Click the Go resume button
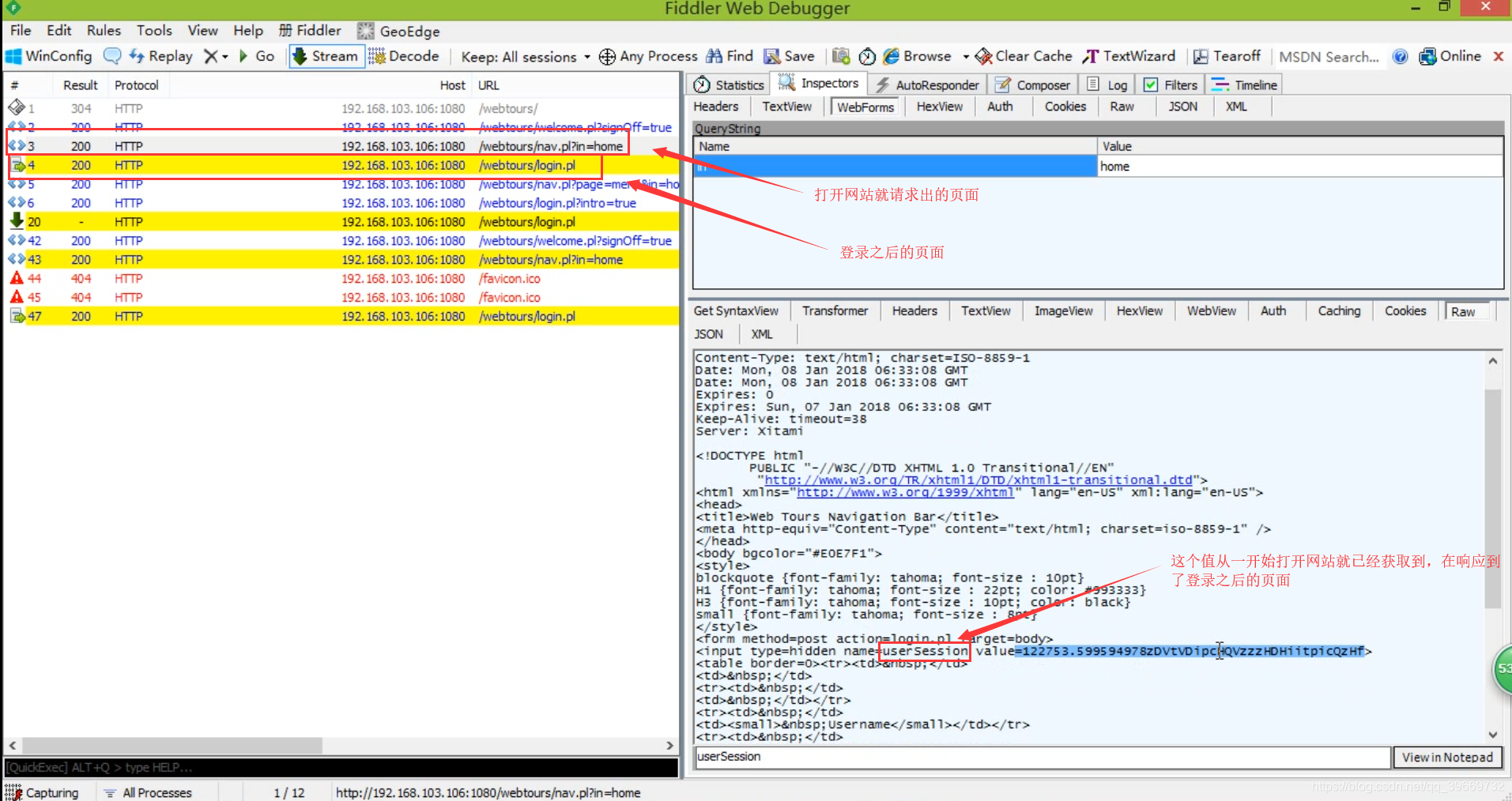This screenshot has width=1512, height=801. (257, 56)
